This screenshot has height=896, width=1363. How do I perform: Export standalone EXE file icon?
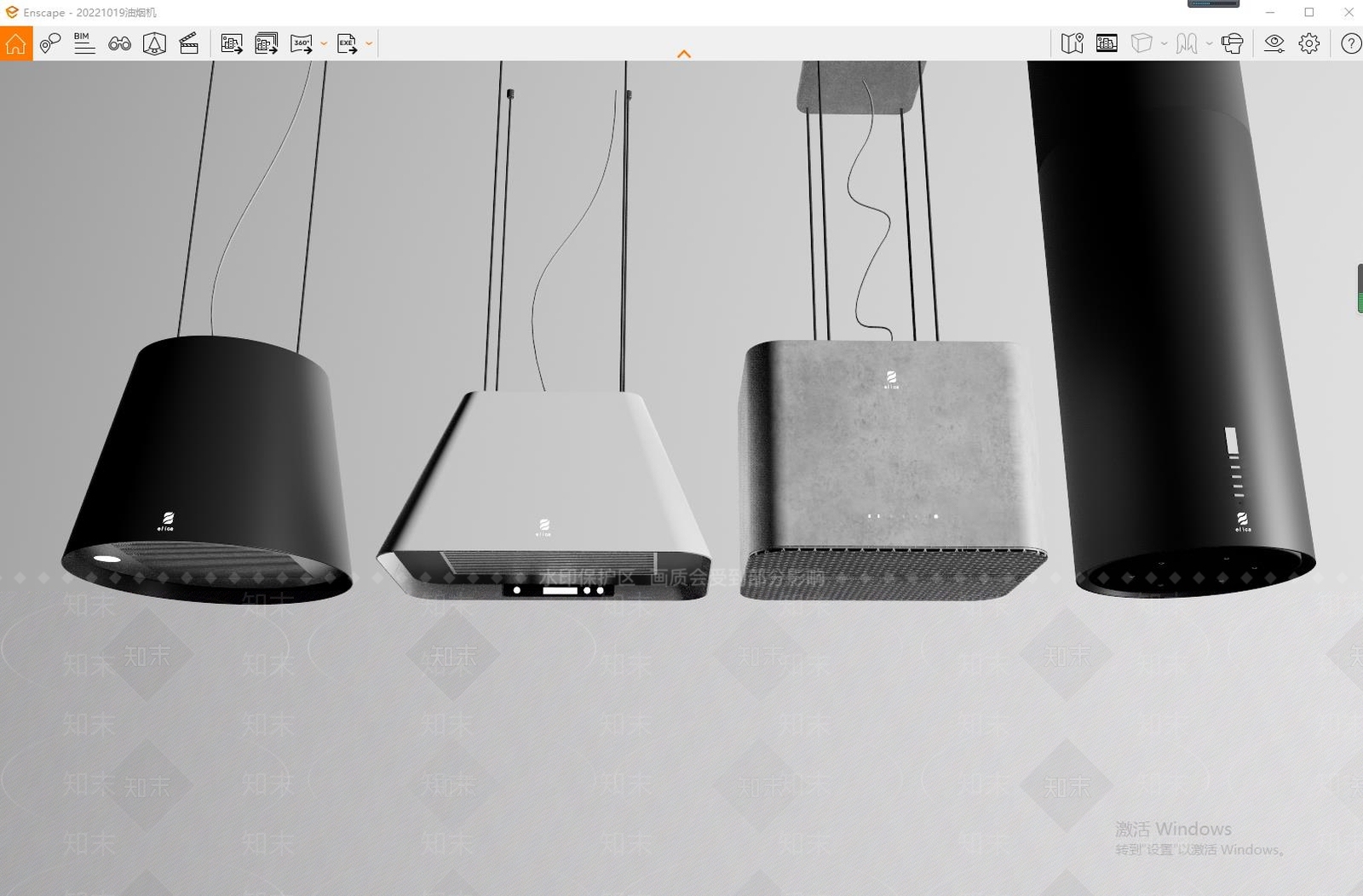pyautogui.click(x=347, y=43)
